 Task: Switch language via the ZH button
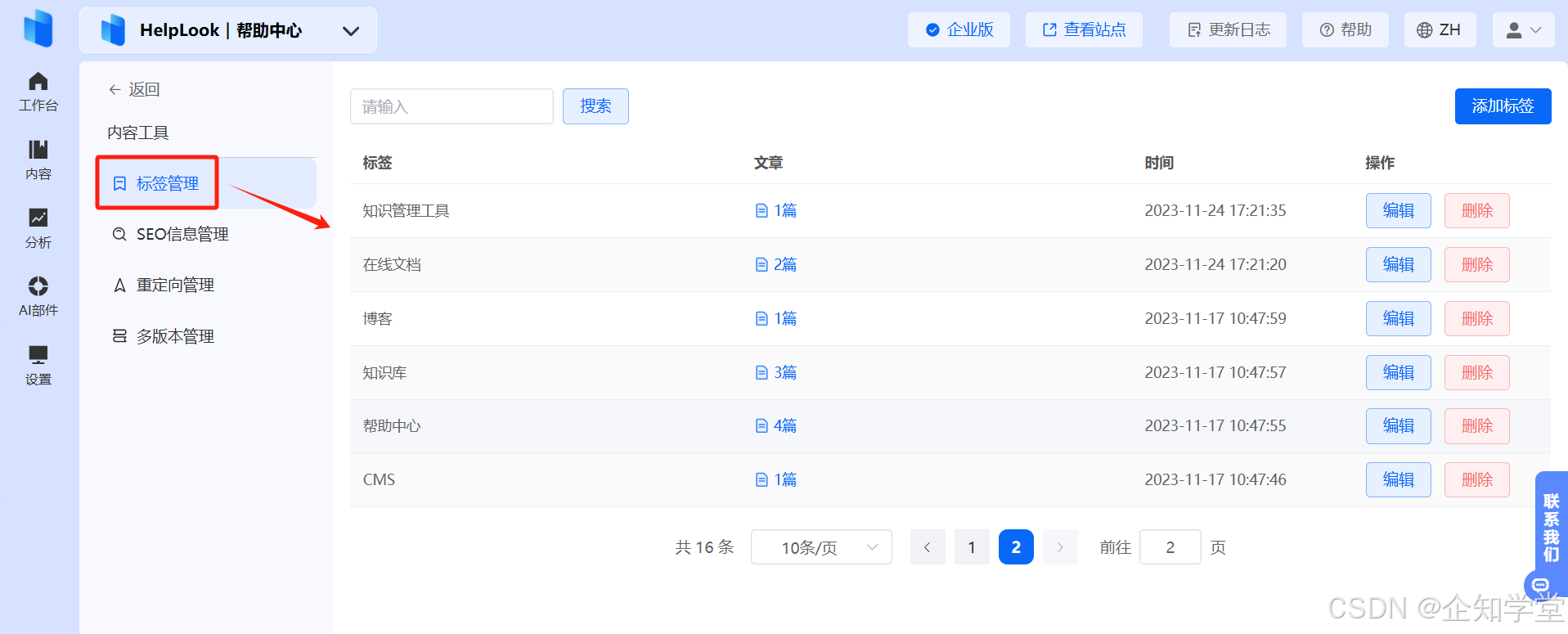pyautogui.click(x=1440, y=30)
